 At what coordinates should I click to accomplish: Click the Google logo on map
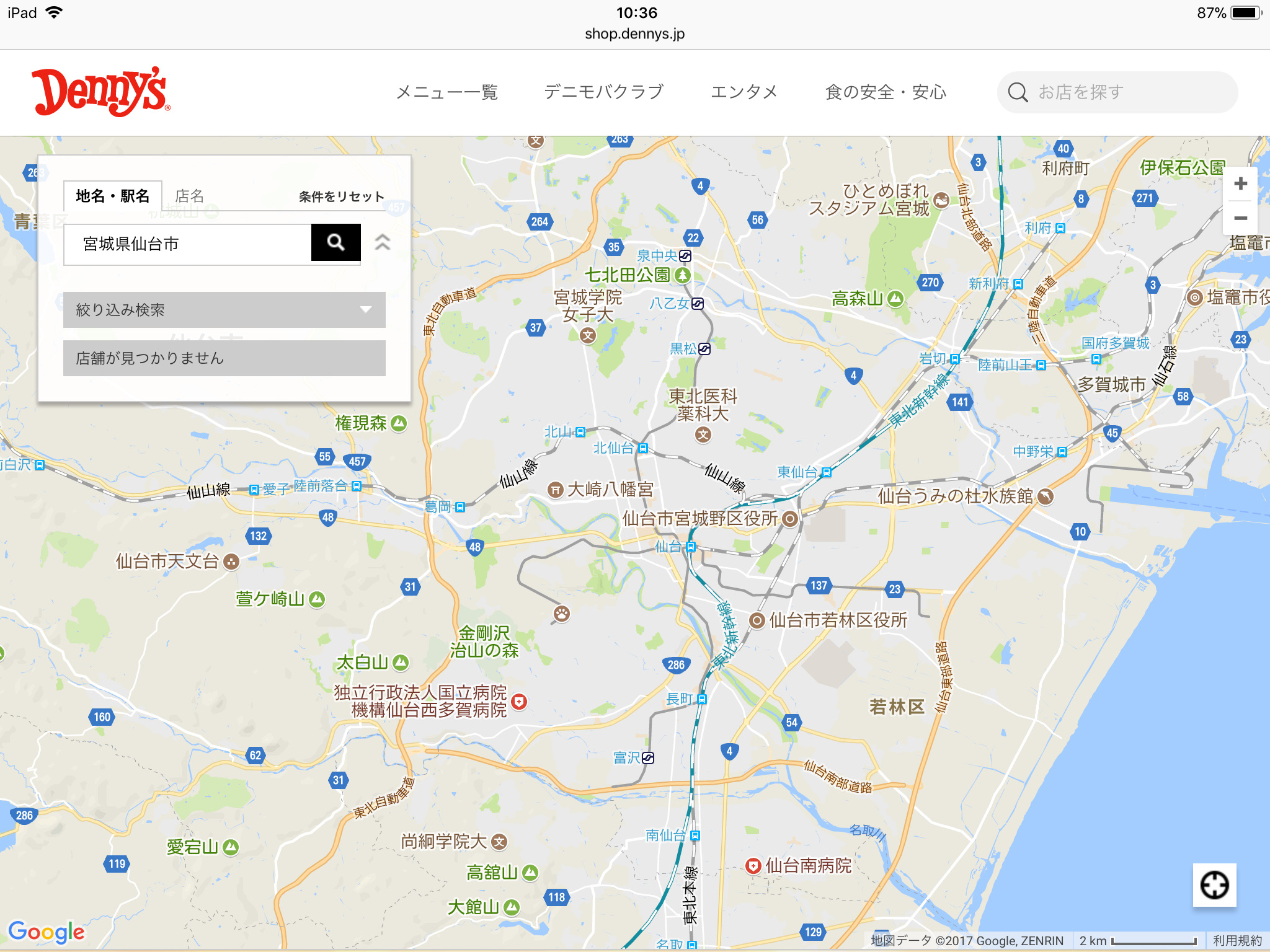tap(47, 932)
